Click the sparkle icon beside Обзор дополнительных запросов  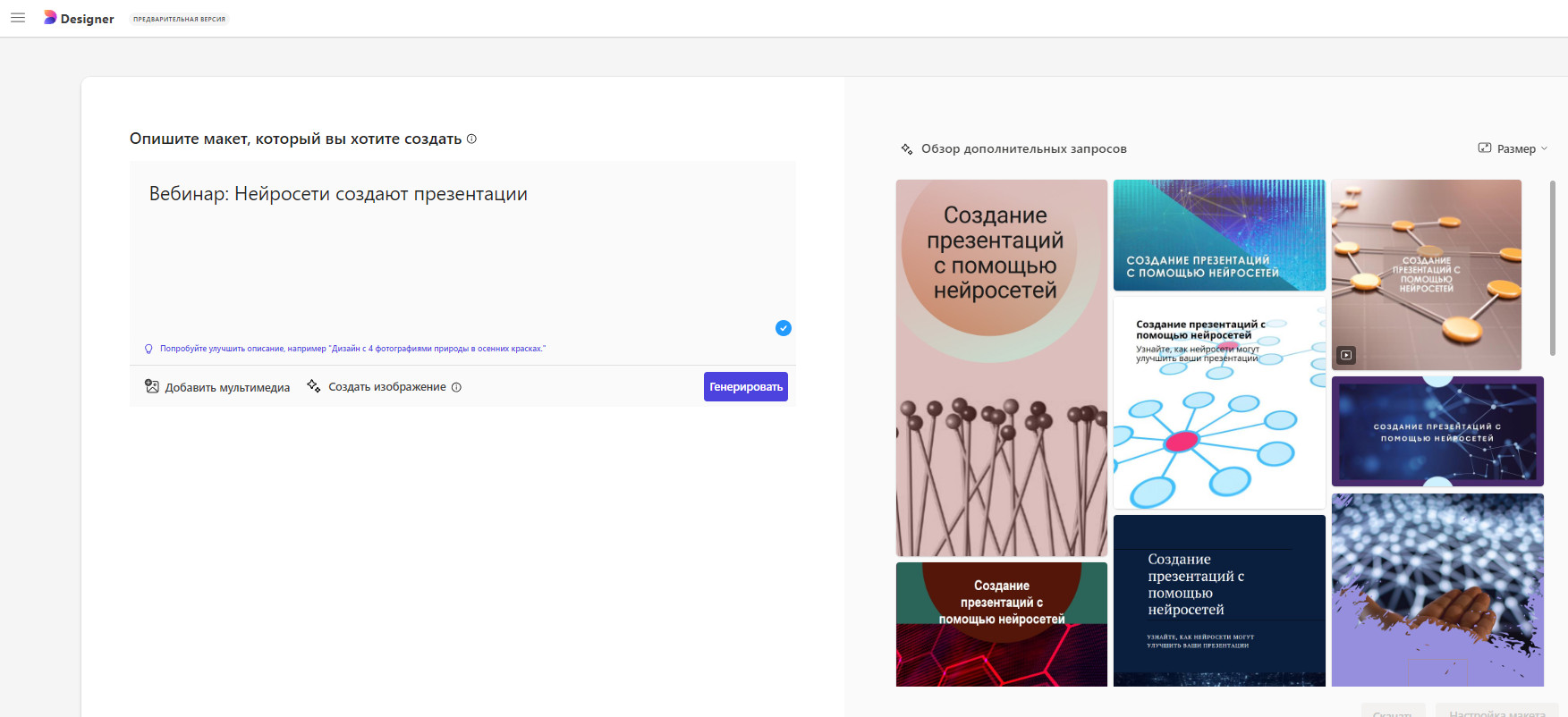tap(907, 149)
